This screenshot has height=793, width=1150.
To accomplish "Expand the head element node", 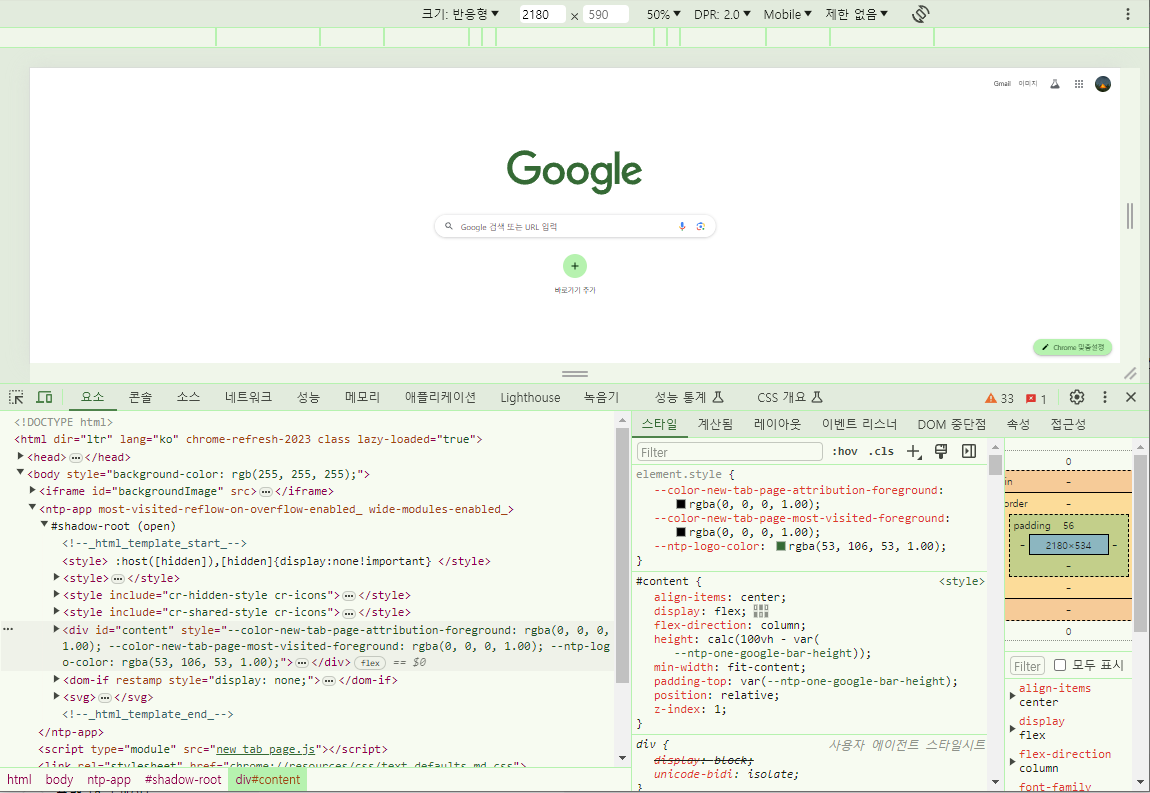I will tap(21, 456).
